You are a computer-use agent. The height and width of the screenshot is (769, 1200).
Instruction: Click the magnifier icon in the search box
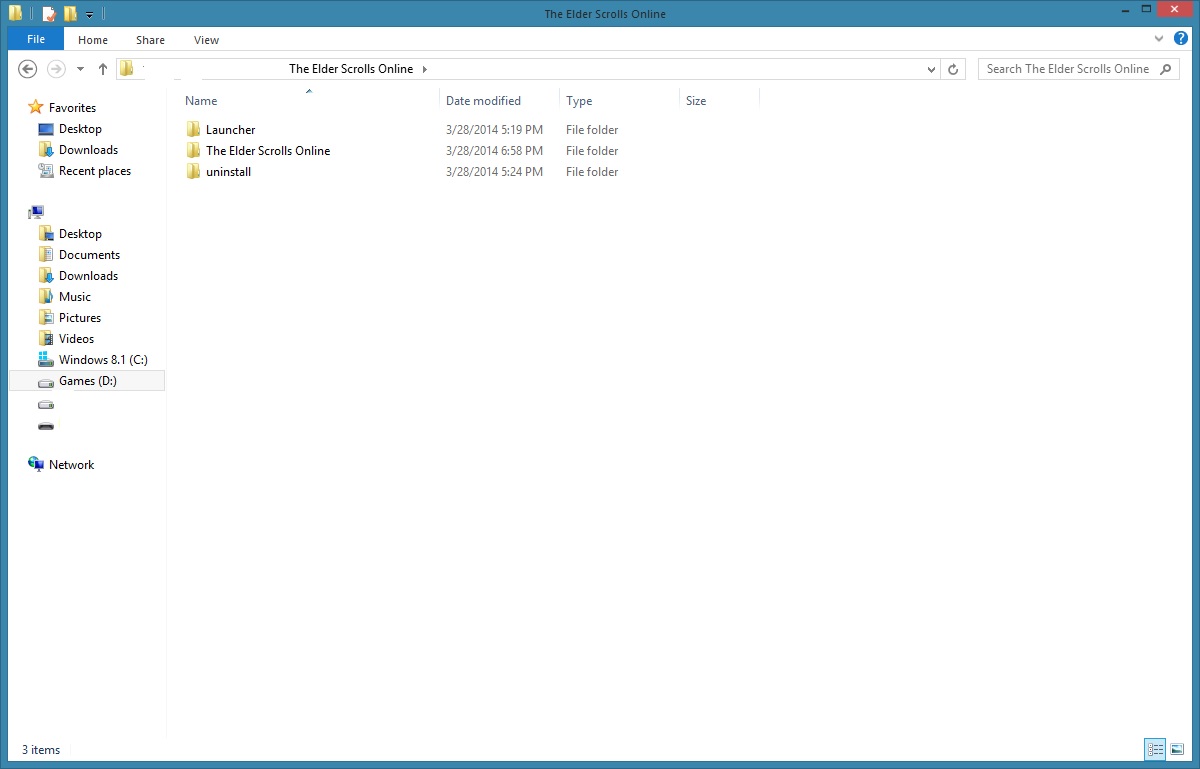coord(1164,69)
